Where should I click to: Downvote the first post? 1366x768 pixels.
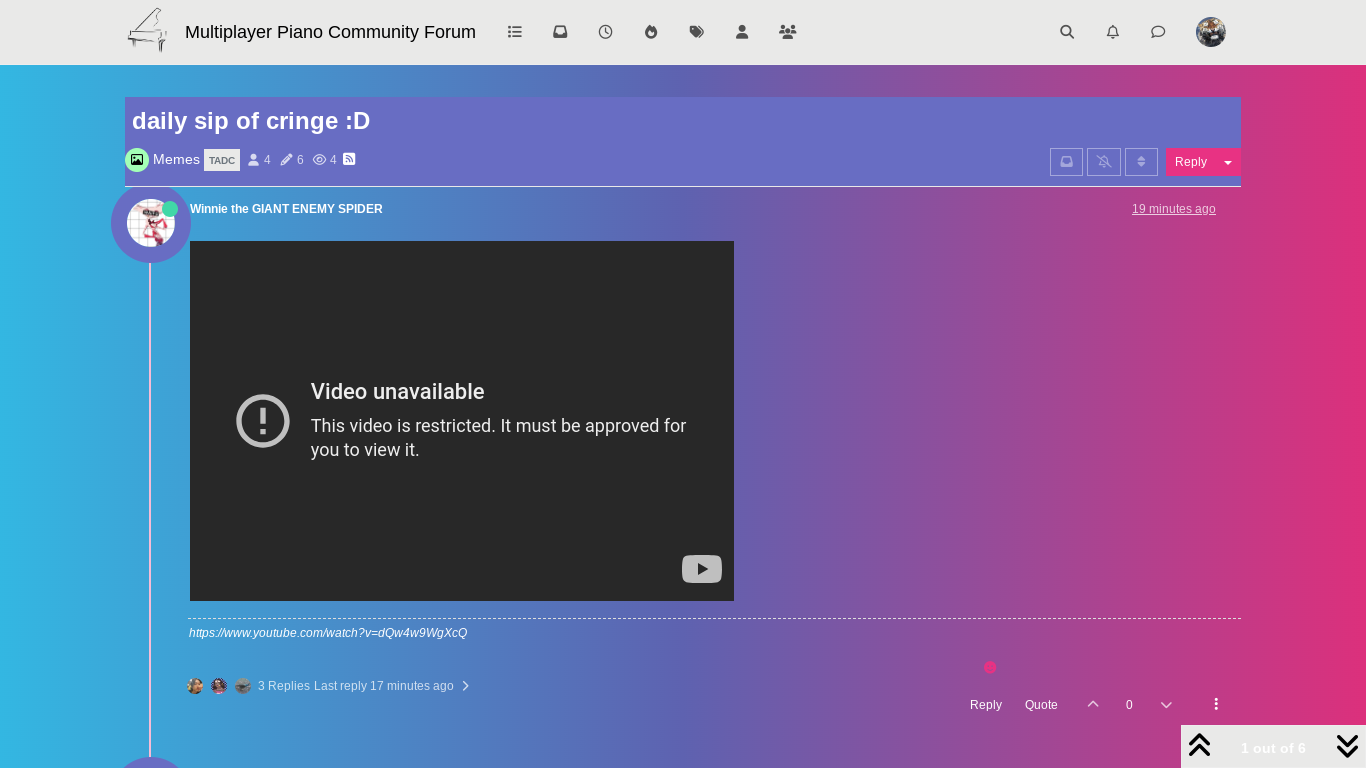pyautogui.click(x=1166, y=705)
